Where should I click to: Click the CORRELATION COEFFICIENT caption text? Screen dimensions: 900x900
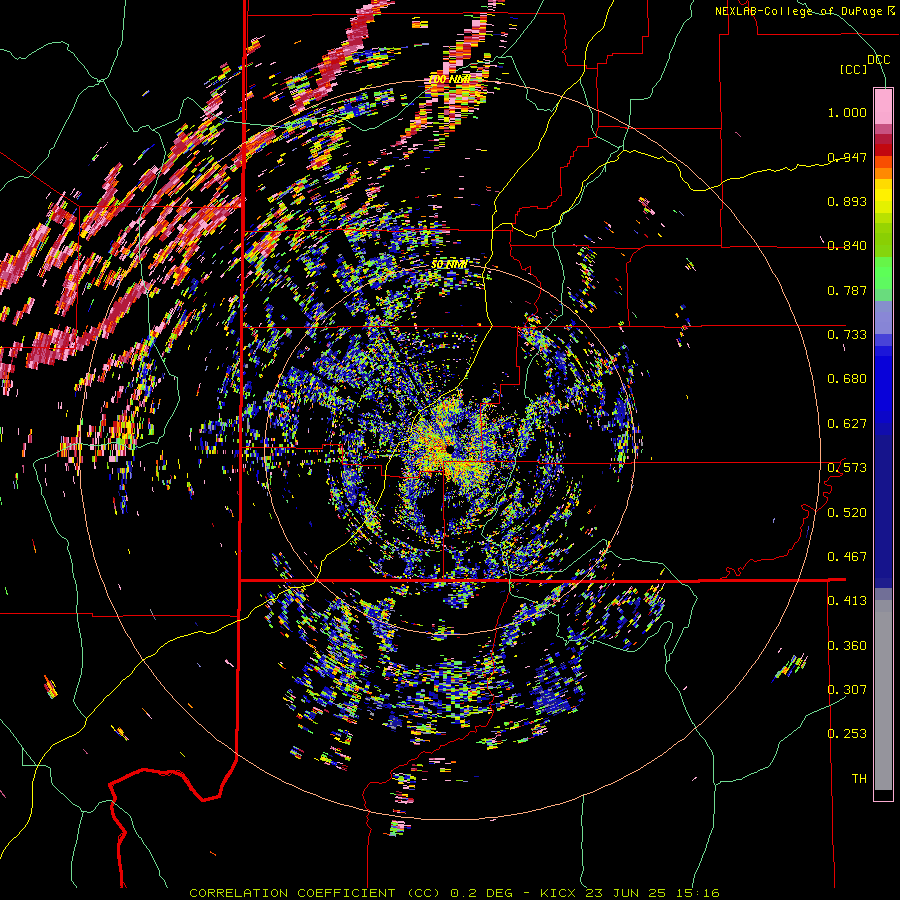292,893
